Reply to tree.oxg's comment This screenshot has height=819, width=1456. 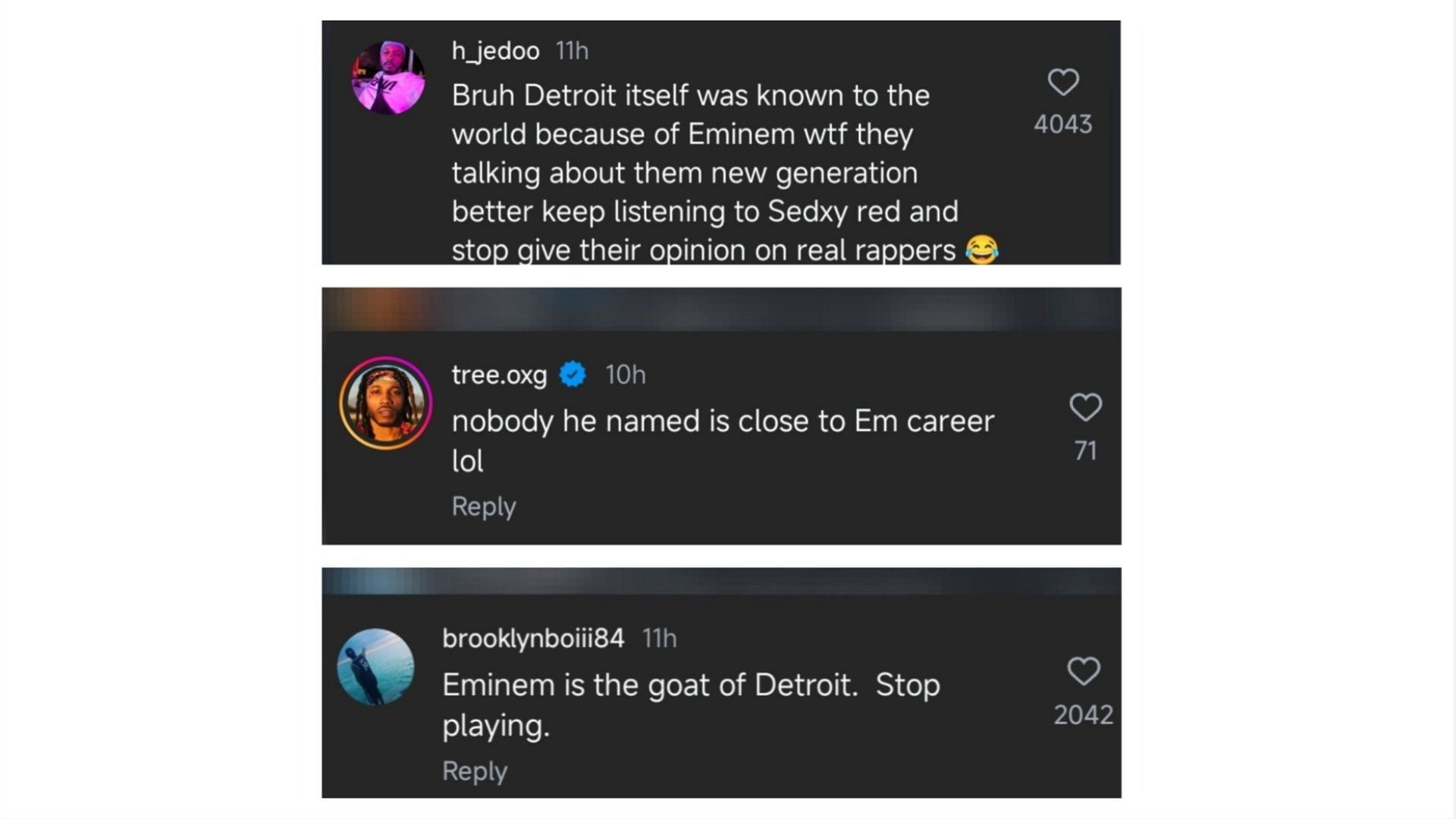484,506
